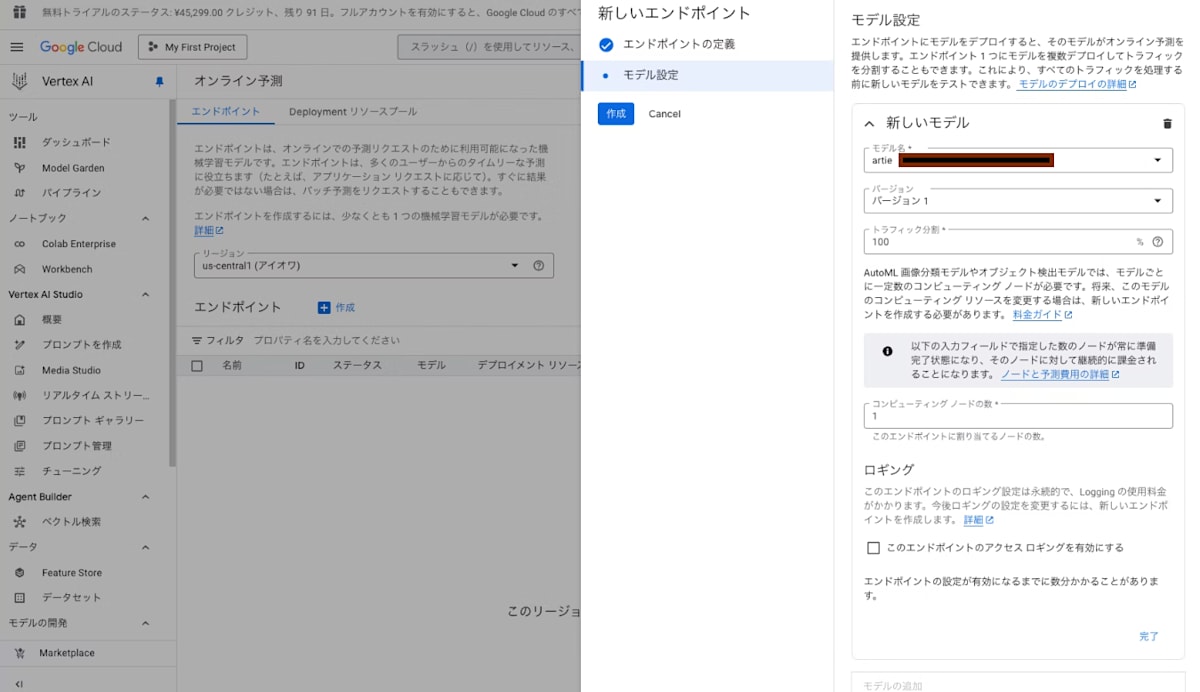
Task: Open データセット in sidebar
Action: [71, 597]
